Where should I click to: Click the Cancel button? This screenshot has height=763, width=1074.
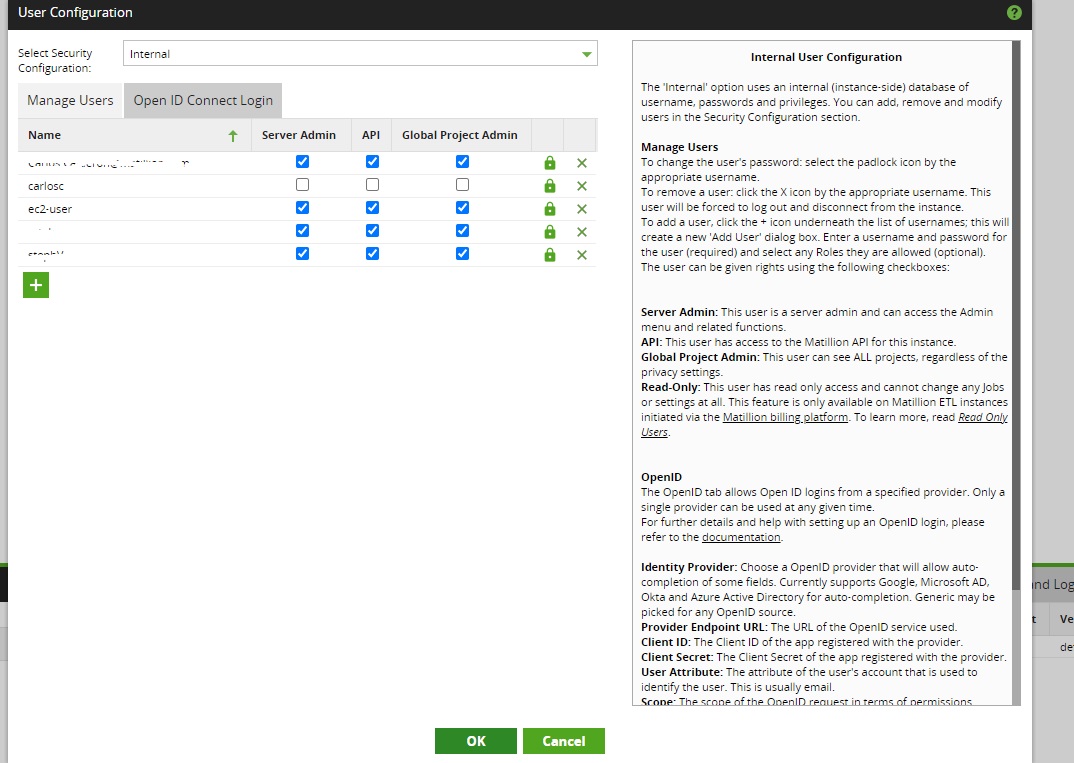pos(564,741)
